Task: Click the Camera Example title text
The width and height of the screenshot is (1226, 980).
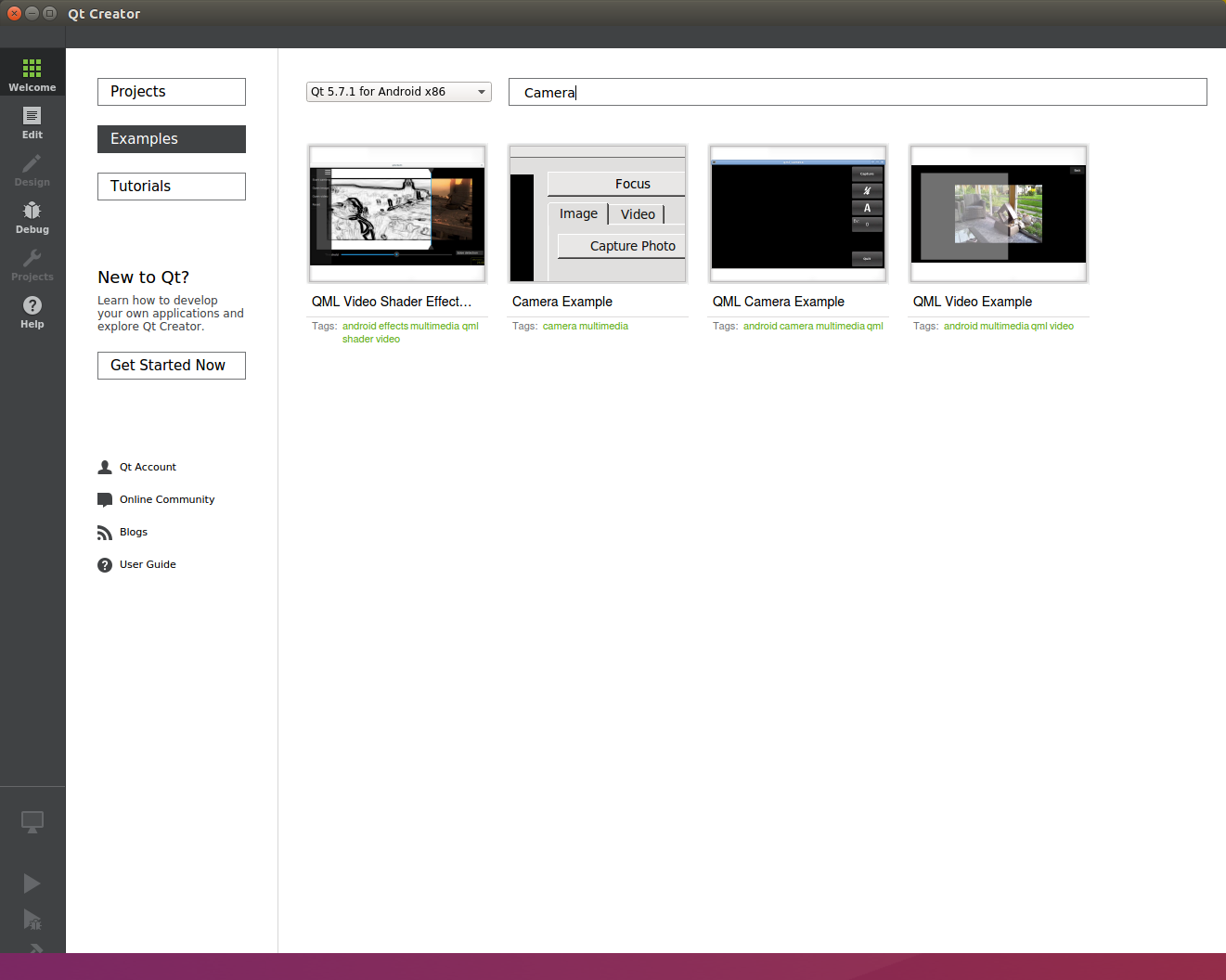Action: (562, 302)
